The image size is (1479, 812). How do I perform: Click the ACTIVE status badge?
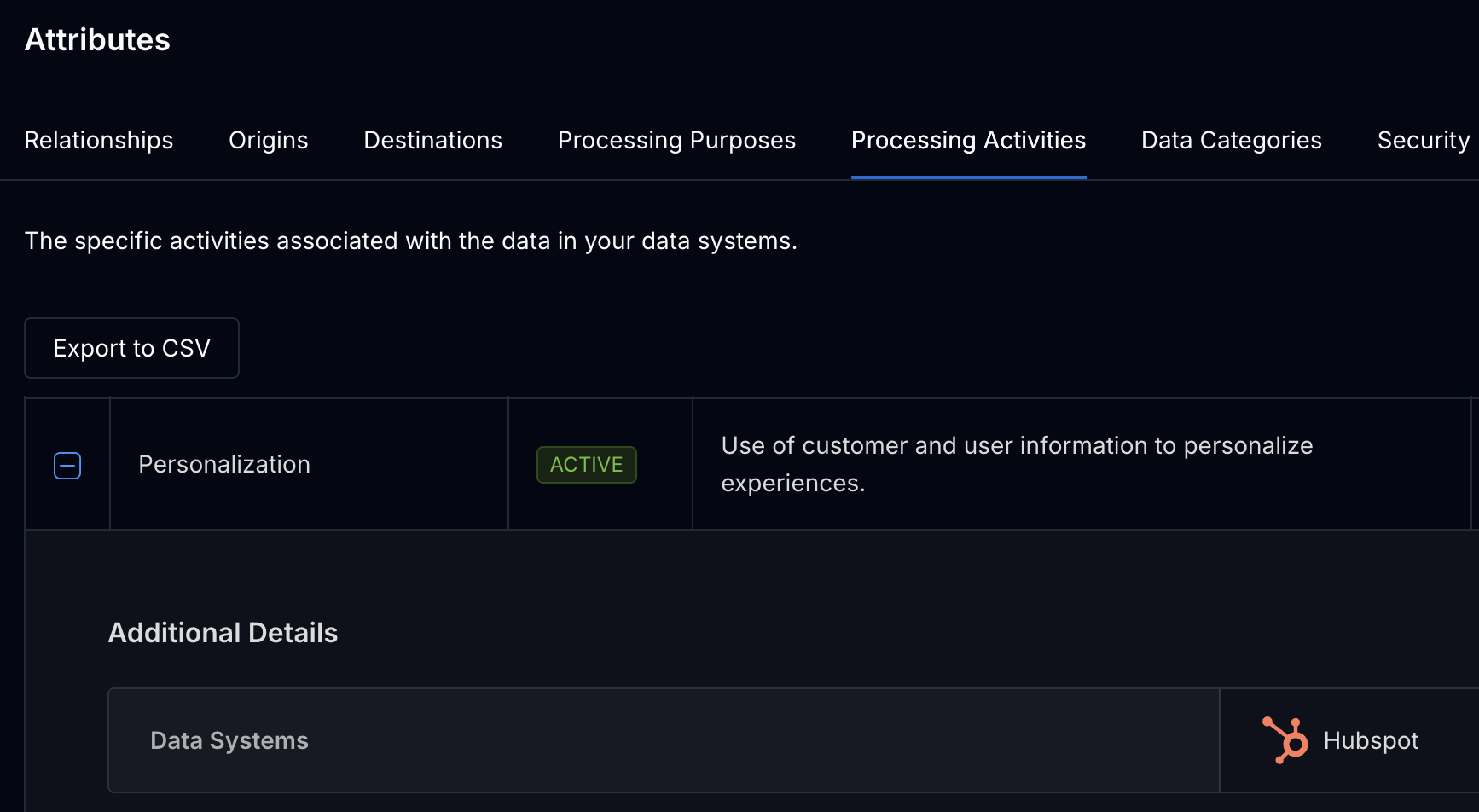[586, 465]
